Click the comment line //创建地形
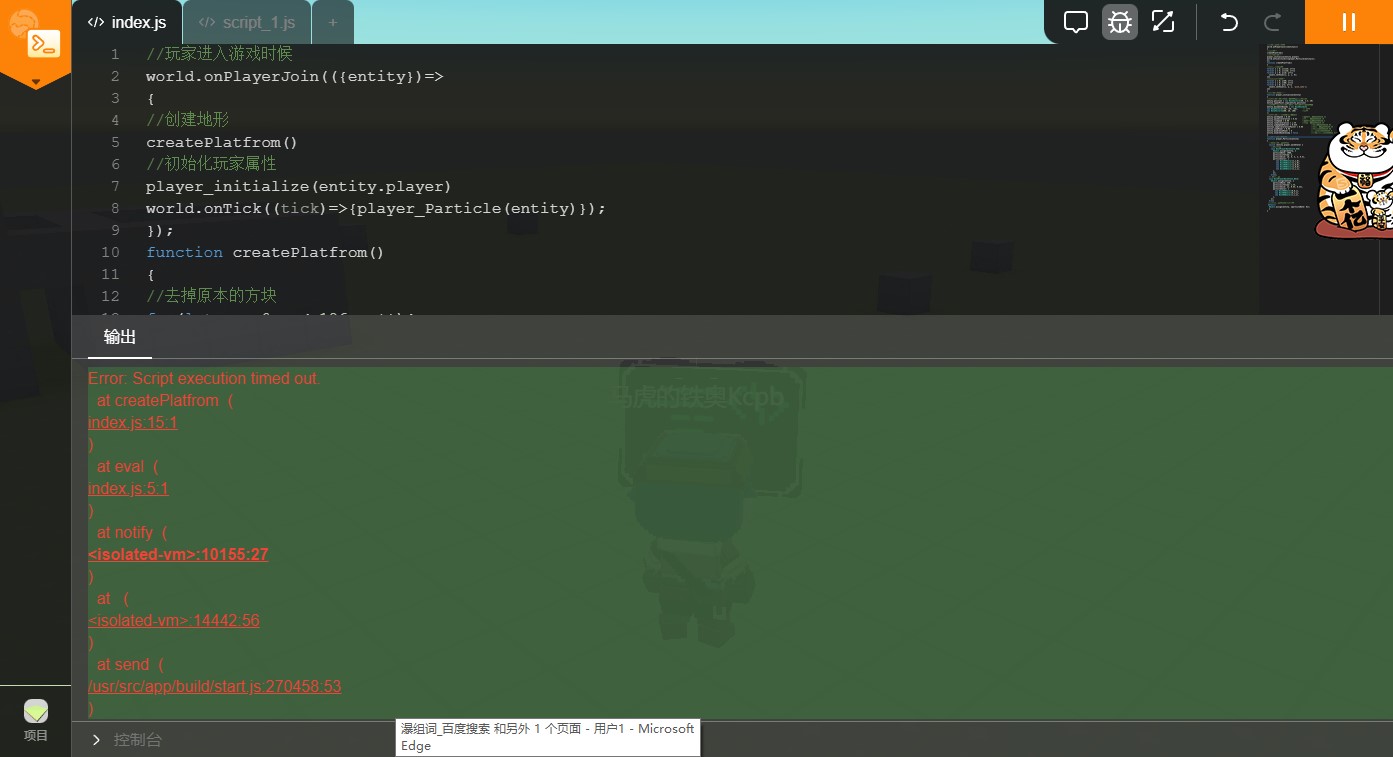Viewport: 1393px width, 757px height. point(188,120)
